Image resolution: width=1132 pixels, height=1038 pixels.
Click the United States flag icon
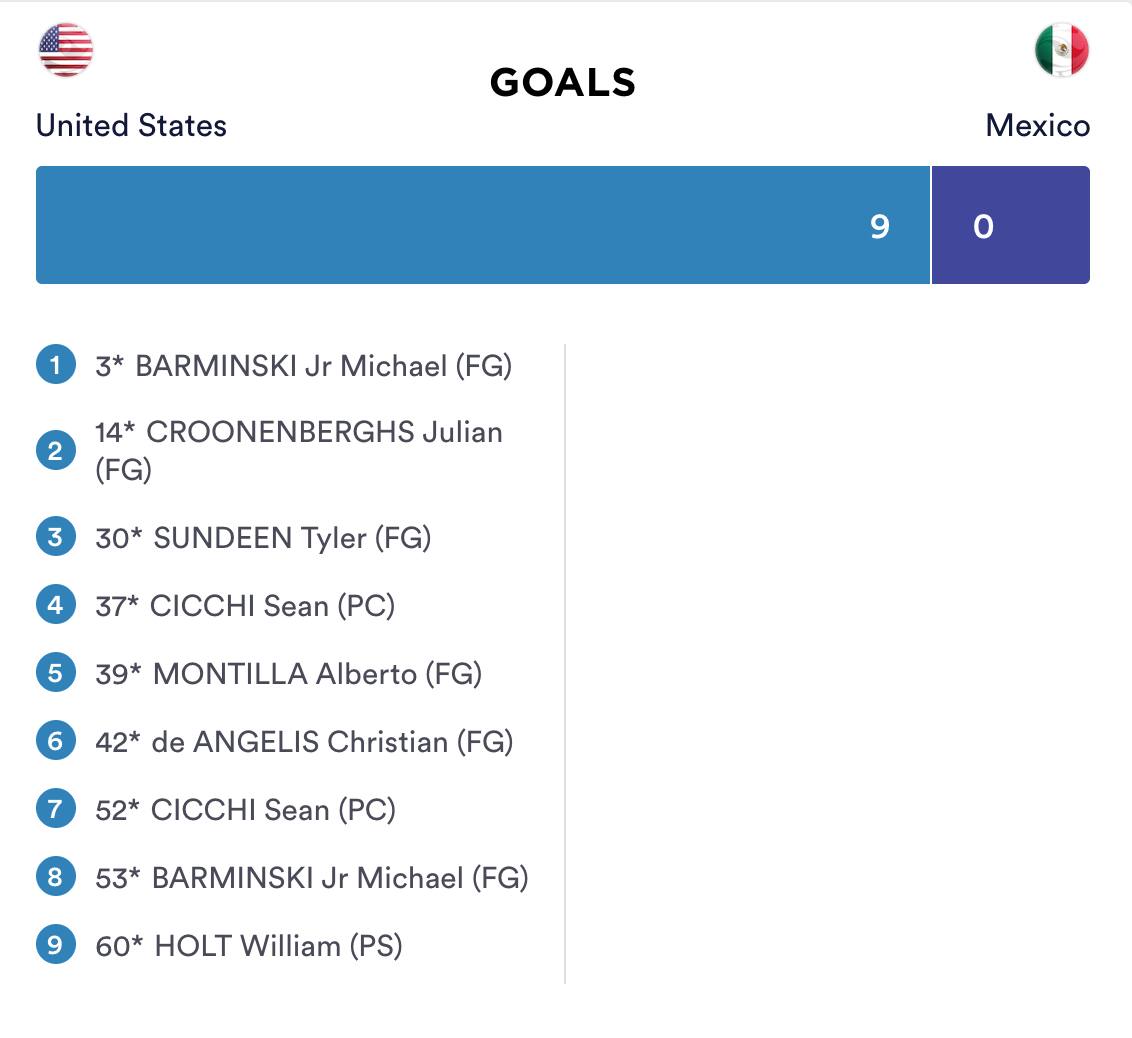(x=66, y=50)
